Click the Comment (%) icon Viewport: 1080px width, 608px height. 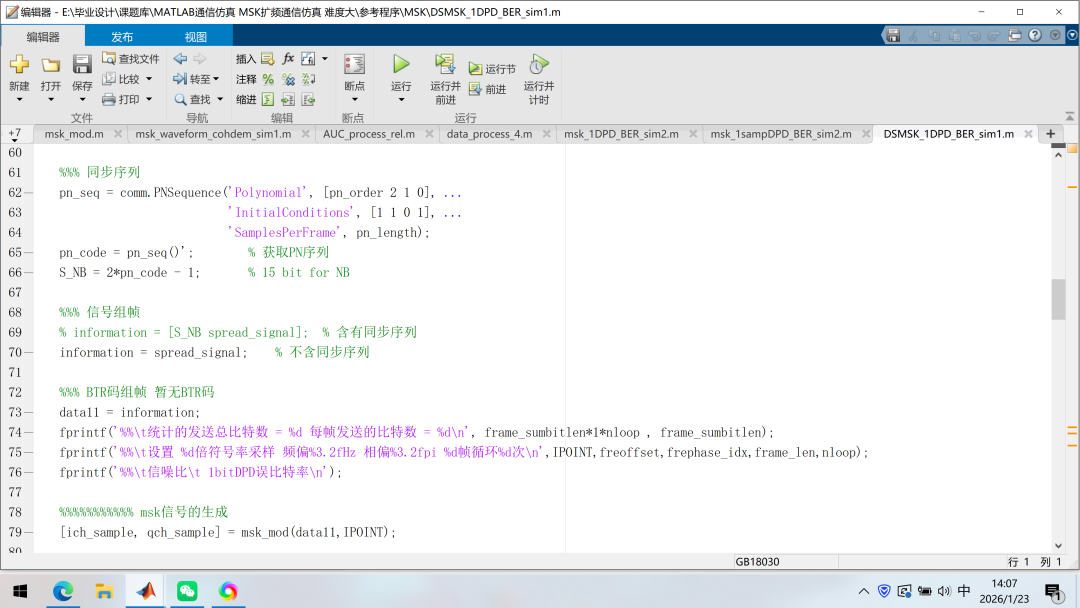point(268,79)
